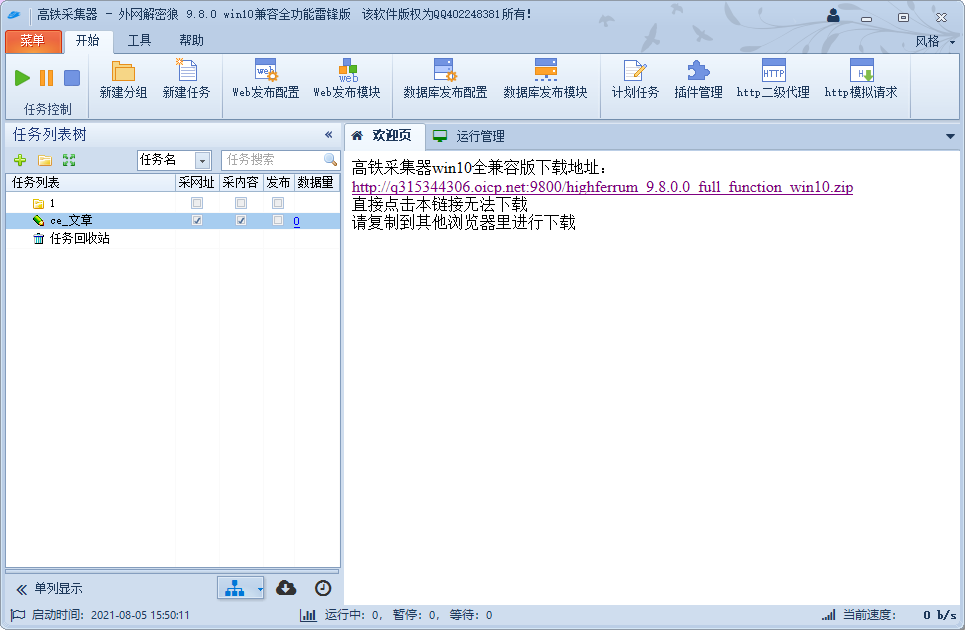
Task: Open http模拟请求
Action: point(861,79)
